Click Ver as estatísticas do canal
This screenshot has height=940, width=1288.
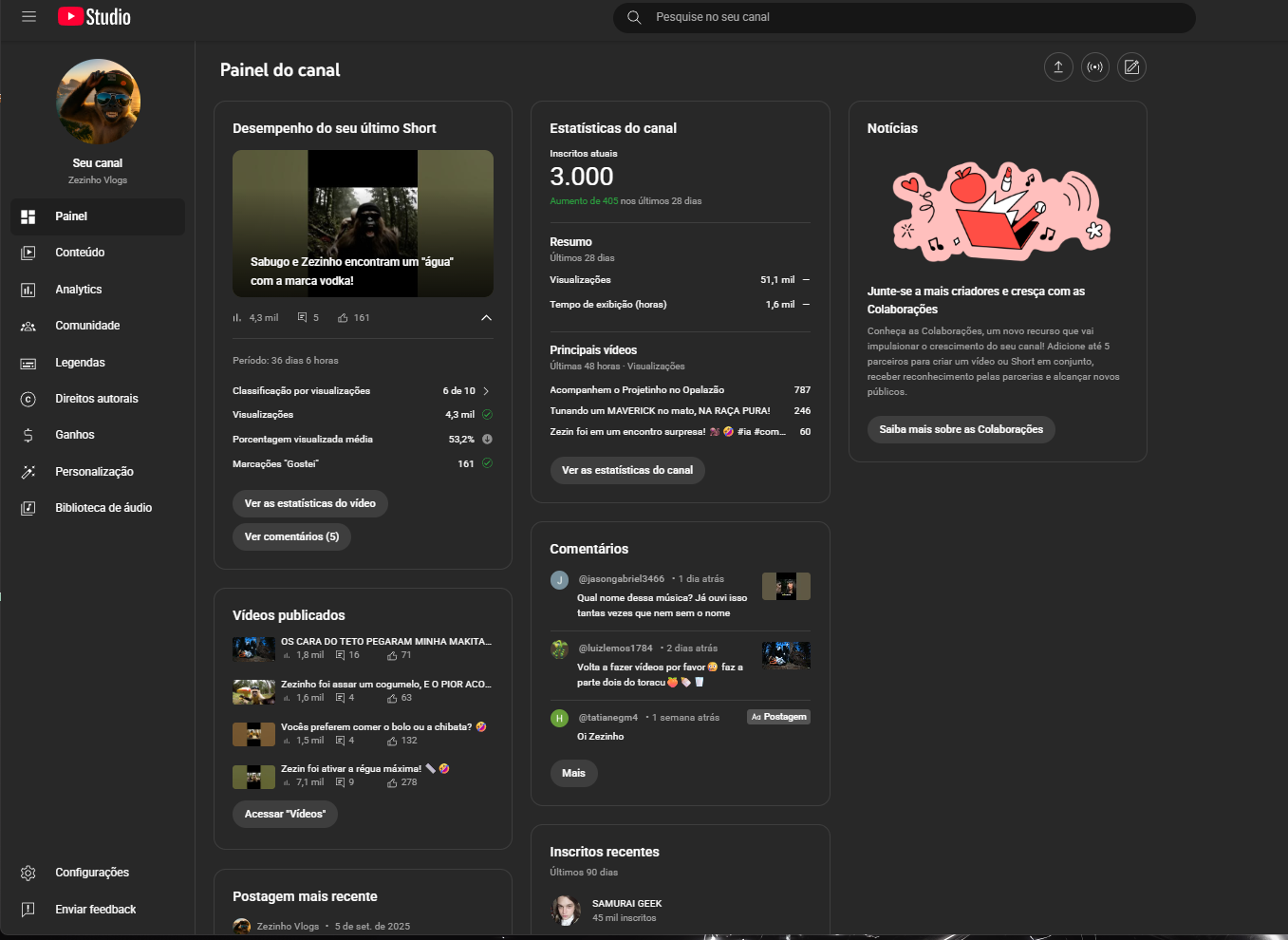(627, 470)
